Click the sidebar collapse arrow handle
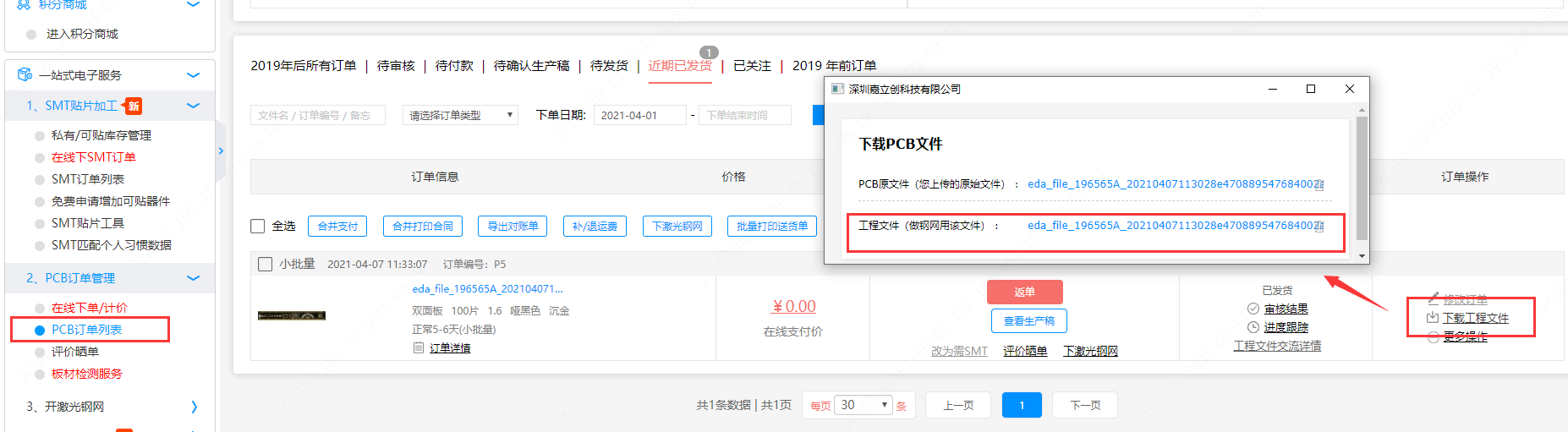The height and width of the screenshot is (432, 1568). pos(221,151)
